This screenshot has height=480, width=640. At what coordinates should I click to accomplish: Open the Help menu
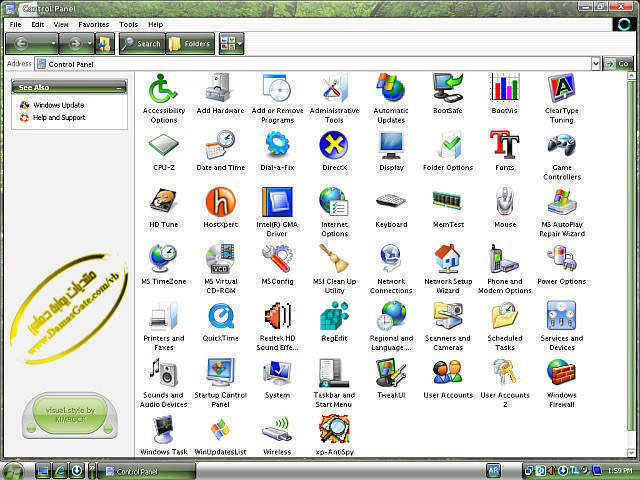pyautogui.click(x=156, y=24)
